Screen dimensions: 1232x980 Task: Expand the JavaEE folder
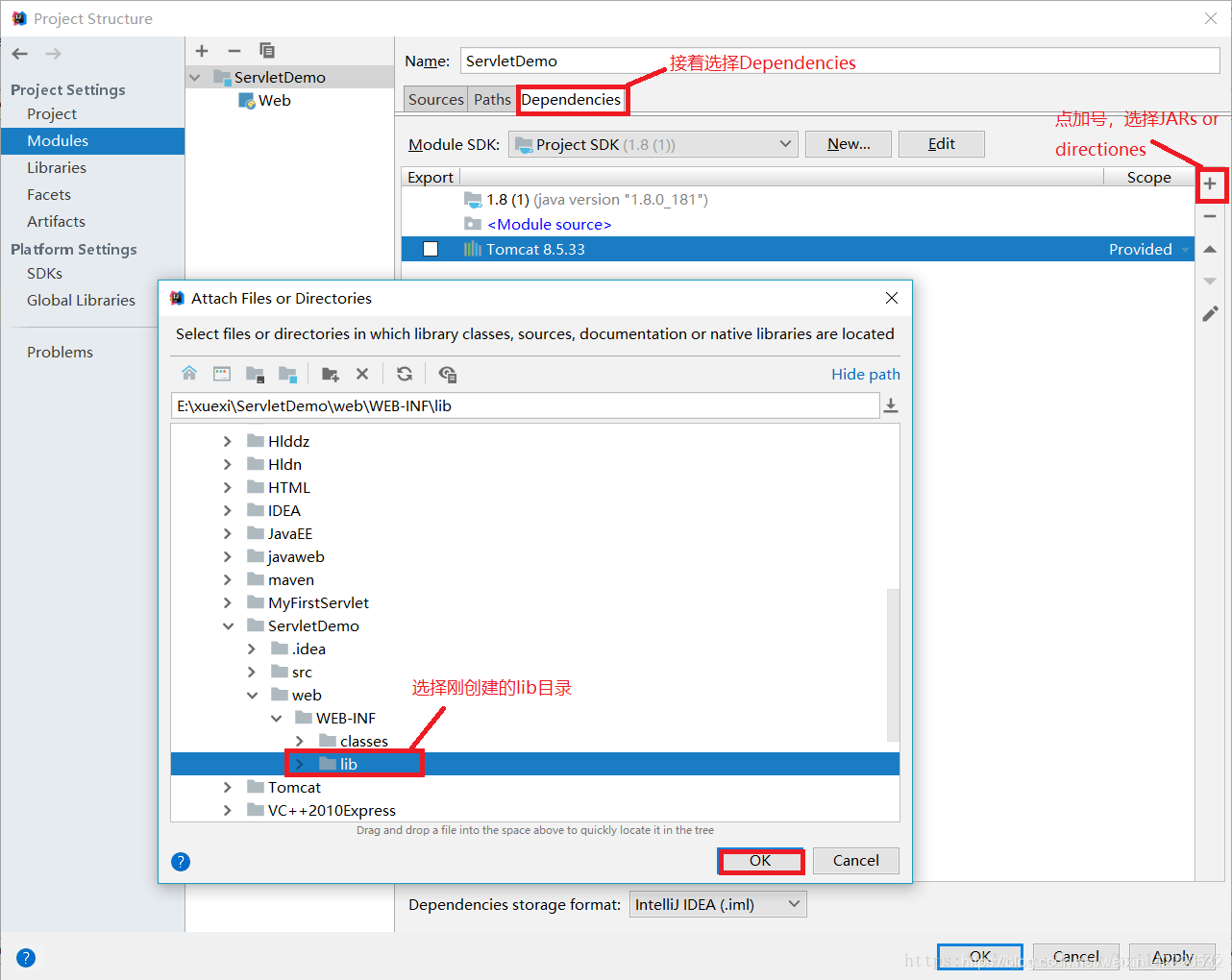coord(228,533)
